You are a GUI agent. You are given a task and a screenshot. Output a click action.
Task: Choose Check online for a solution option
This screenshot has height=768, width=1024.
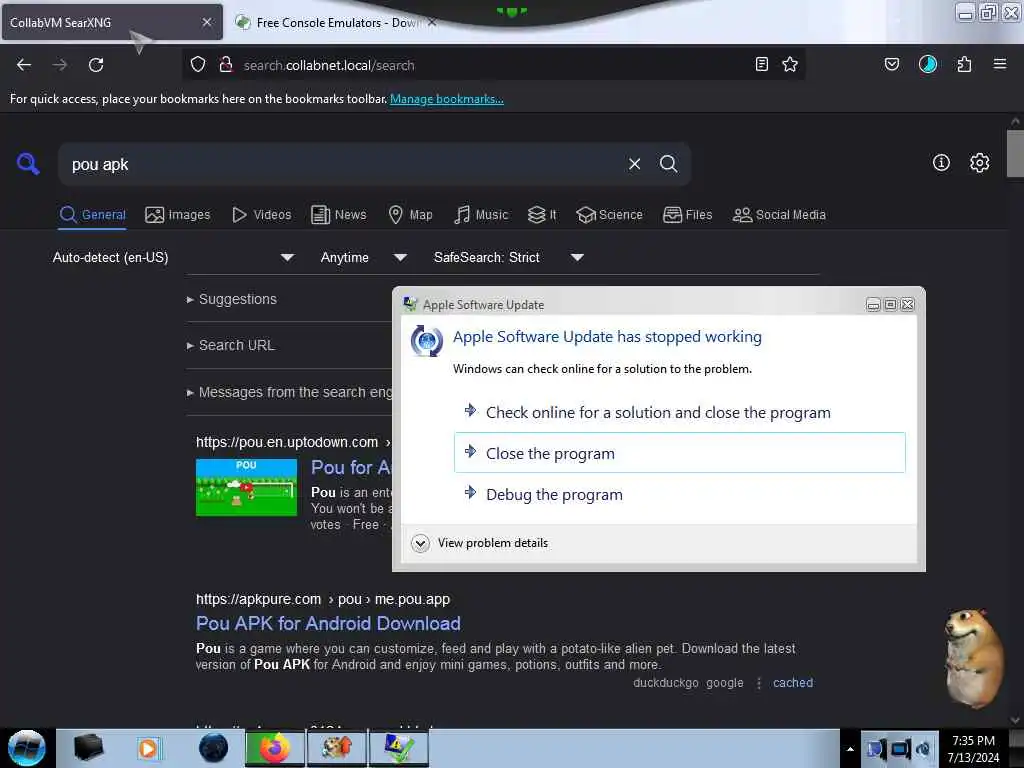[x=679, y=413]
